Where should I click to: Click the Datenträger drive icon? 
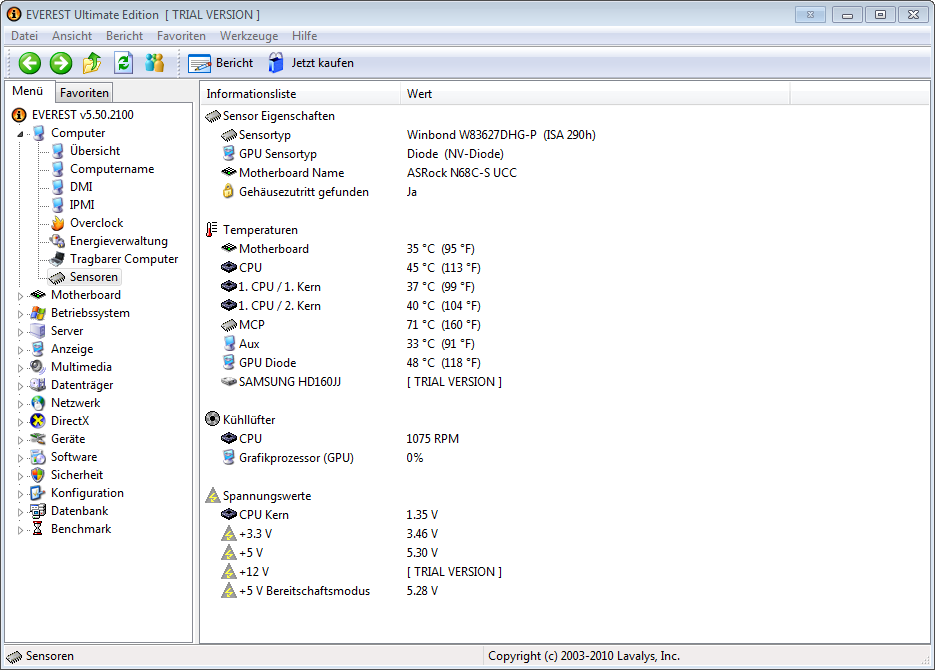[x=38, y=385]
